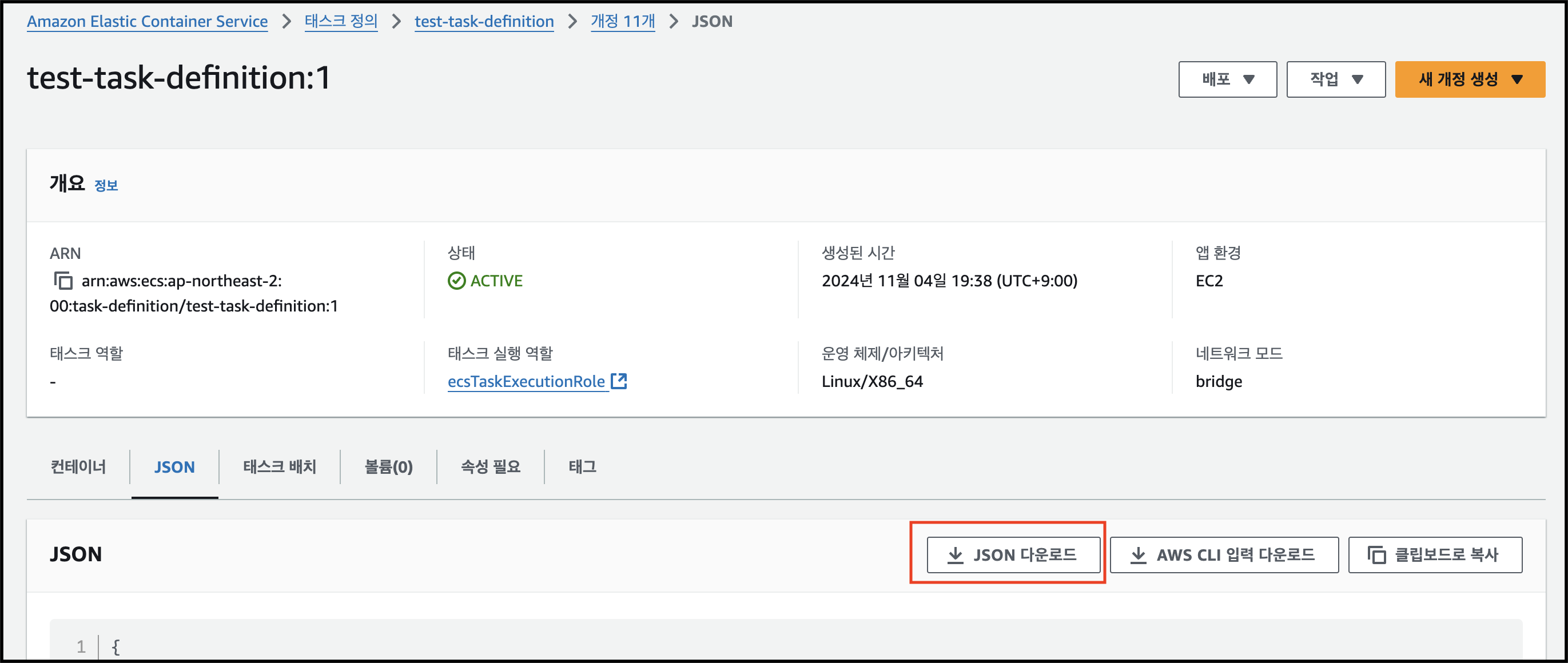
Task: Open the ecsTaskExecutionRole link
Action: point(527,381)
